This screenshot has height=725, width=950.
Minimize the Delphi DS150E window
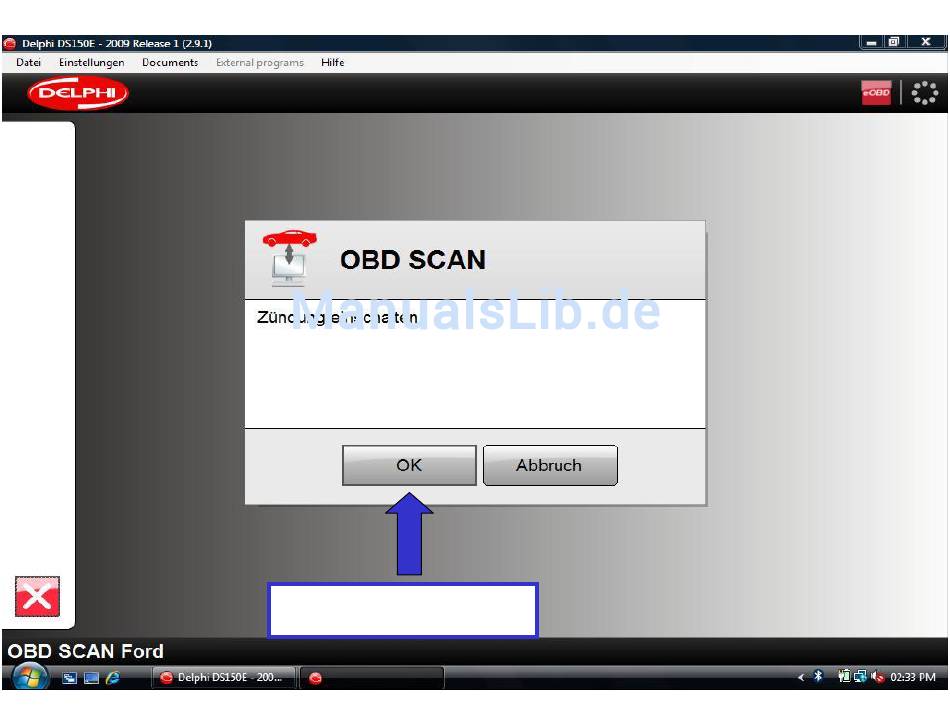(871, 42)
